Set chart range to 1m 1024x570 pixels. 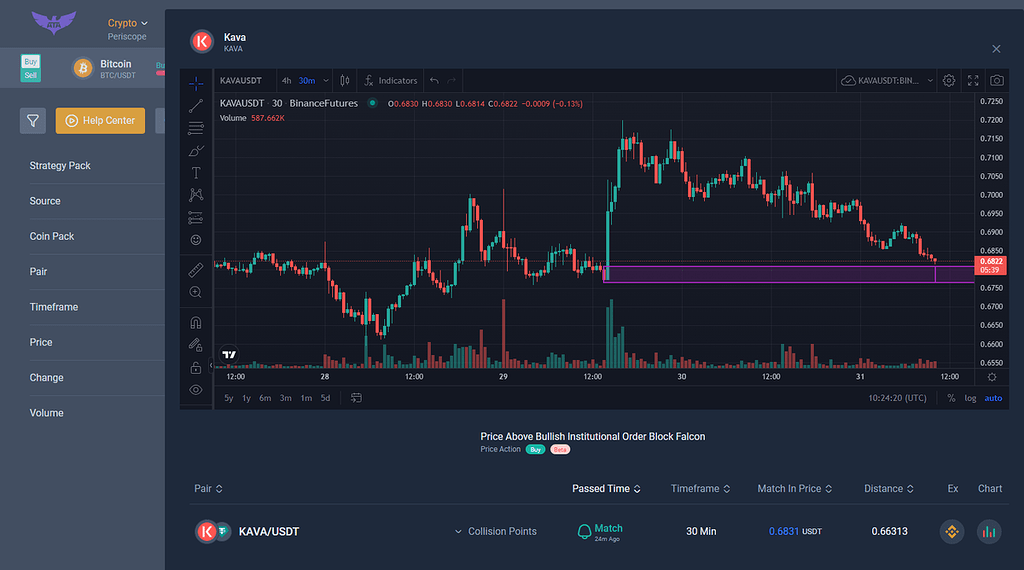point(306,398)
